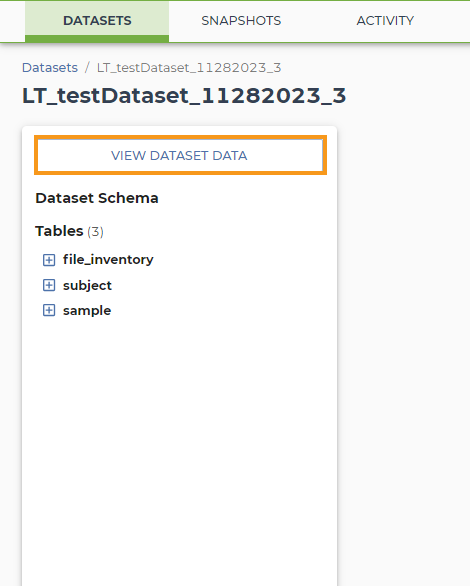Click the Dataset Schema heading

pos(97,198)
